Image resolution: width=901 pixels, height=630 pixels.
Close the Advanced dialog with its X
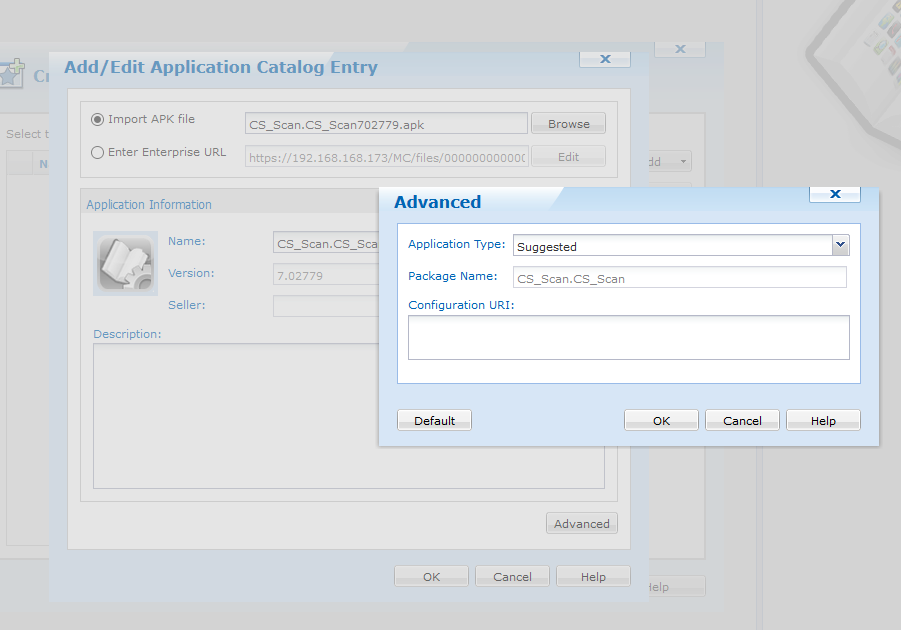(834, 194)
